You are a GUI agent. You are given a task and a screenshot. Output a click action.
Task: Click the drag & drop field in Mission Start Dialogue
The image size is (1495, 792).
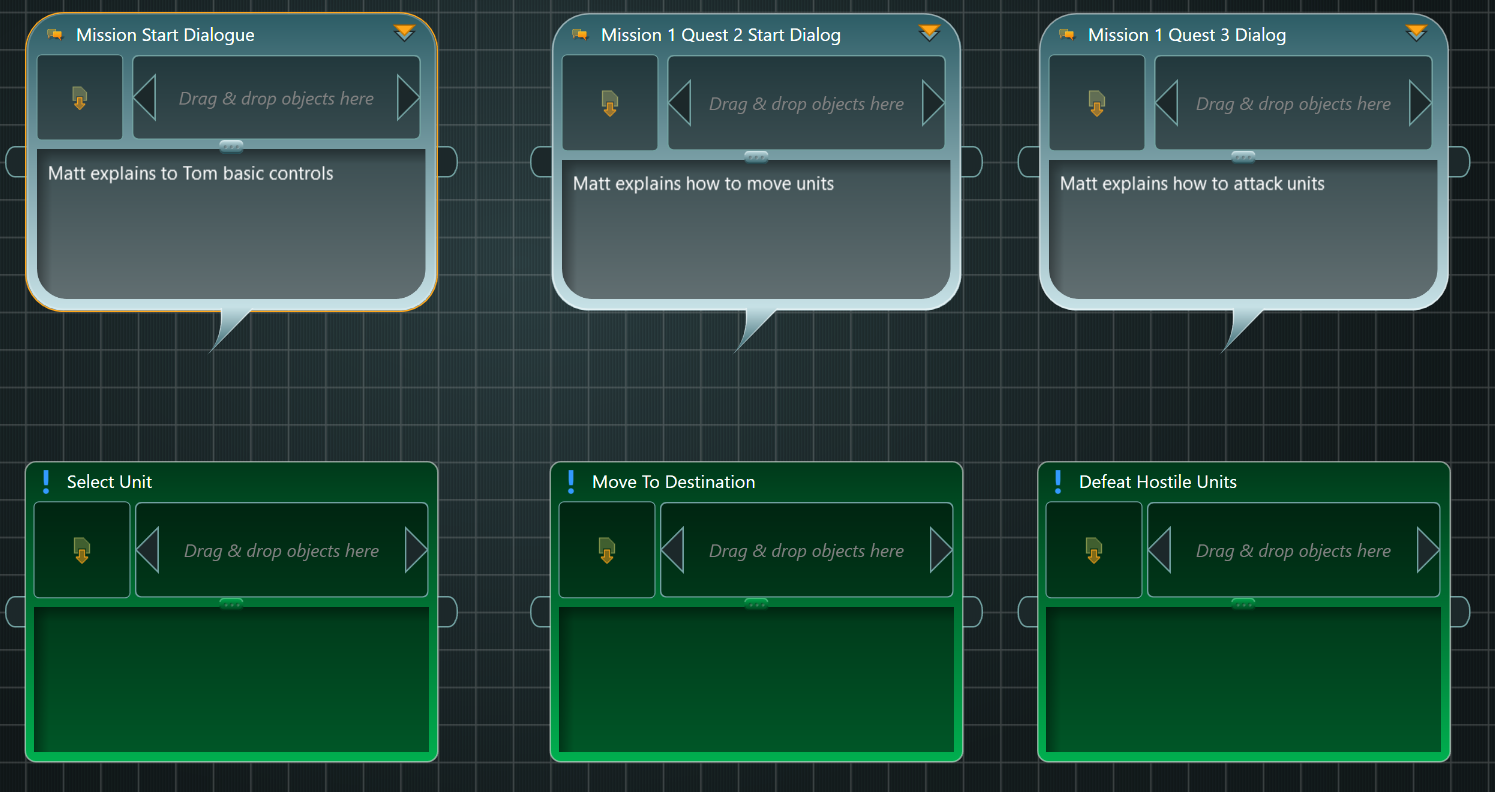276,98
